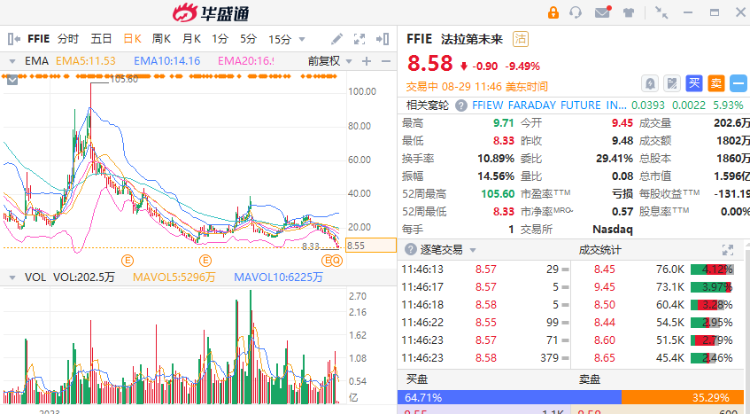Viewport: 750px width, 414px height.
Task: Zoom in chart with plus icon
Action: pyautogui.click(x=366, y=61)
